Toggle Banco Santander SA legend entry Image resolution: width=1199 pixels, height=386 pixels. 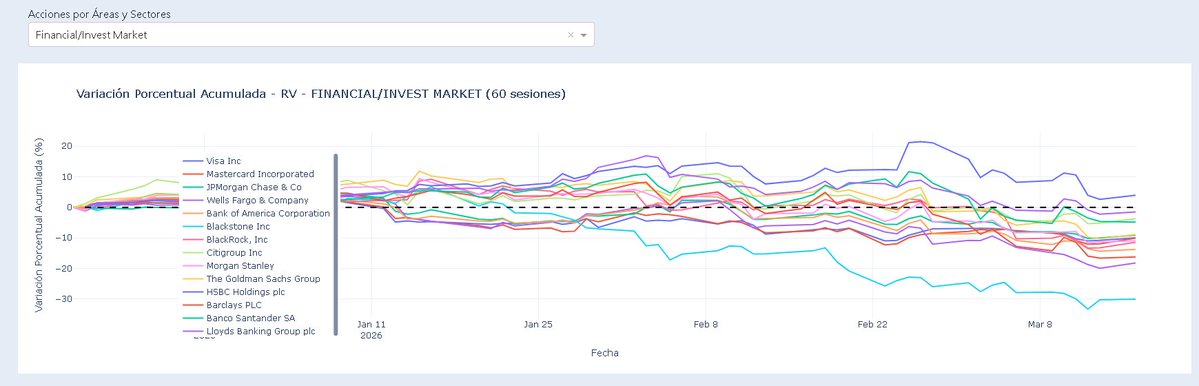[239, 318]
